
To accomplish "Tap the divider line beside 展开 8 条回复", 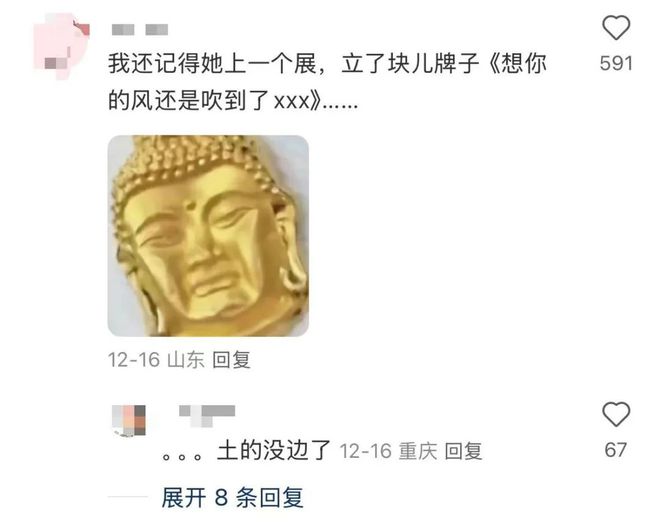I will 128,497.
